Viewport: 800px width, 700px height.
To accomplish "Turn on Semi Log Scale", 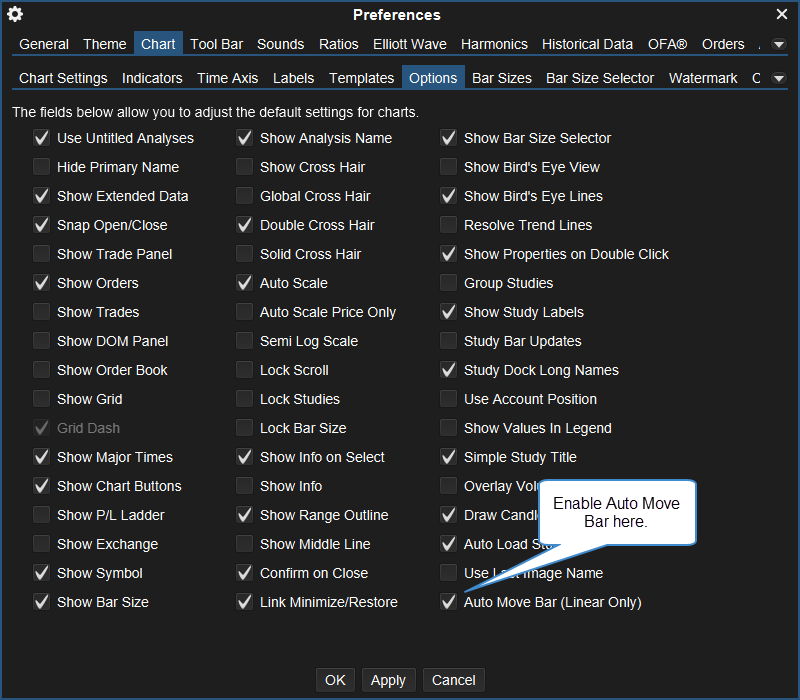I will coord(244,341).
